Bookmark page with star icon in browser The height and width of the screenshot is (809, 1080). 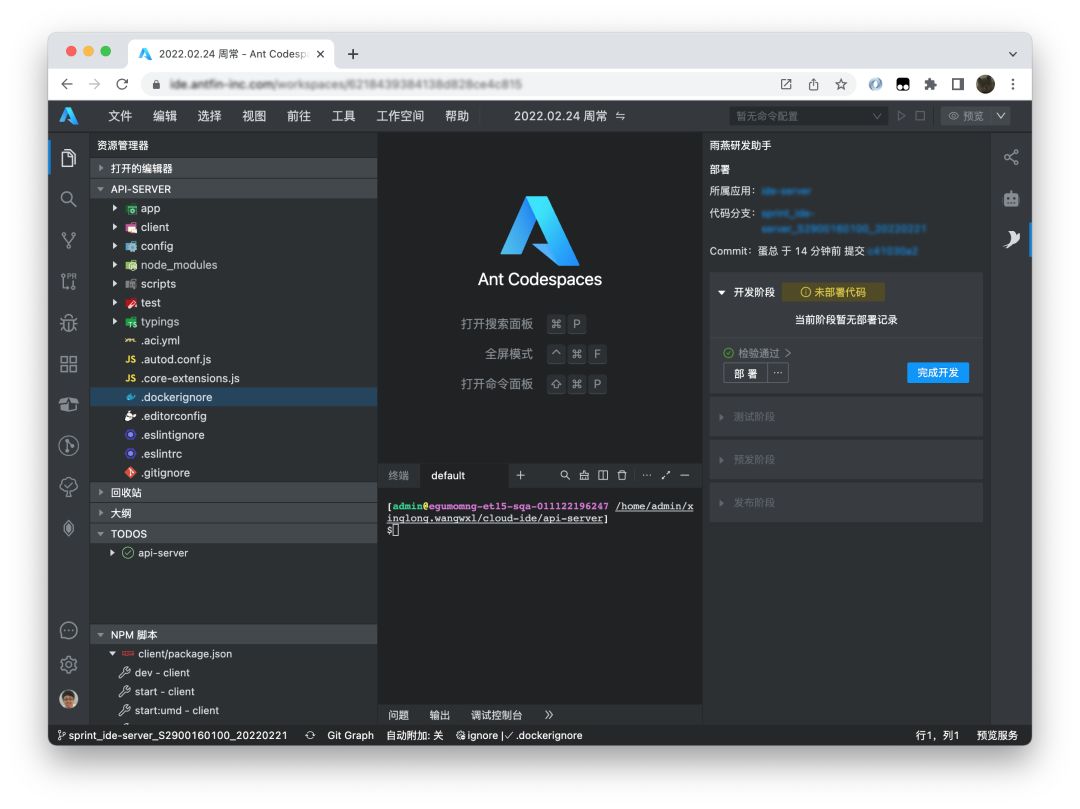click(841, 84)
